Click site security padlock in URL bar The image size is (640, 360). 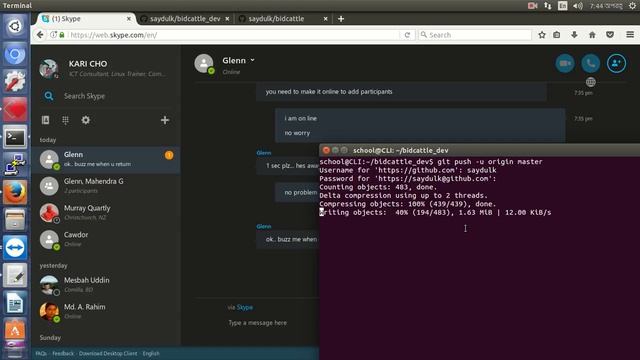tap(62, 35)
